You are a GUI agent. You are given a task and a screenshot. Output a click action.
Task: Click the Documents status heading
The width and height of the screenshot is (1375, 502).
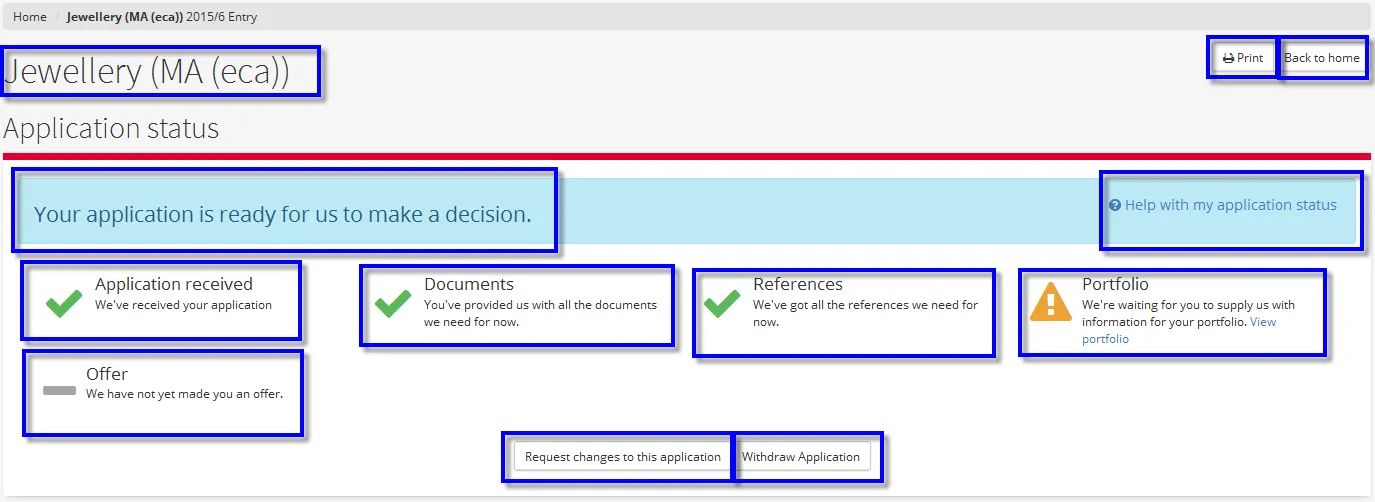point(469,284)
